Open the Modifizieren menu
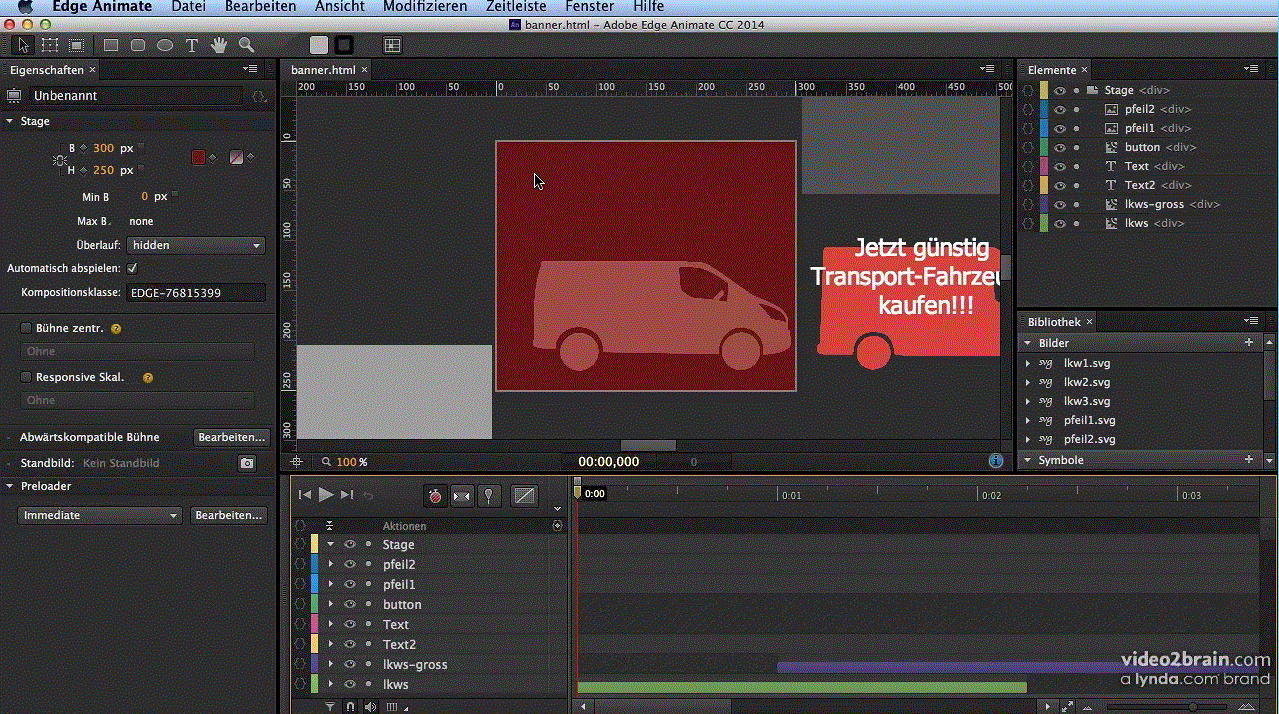This screenshot has width=1279, height=714. (425, 7)
